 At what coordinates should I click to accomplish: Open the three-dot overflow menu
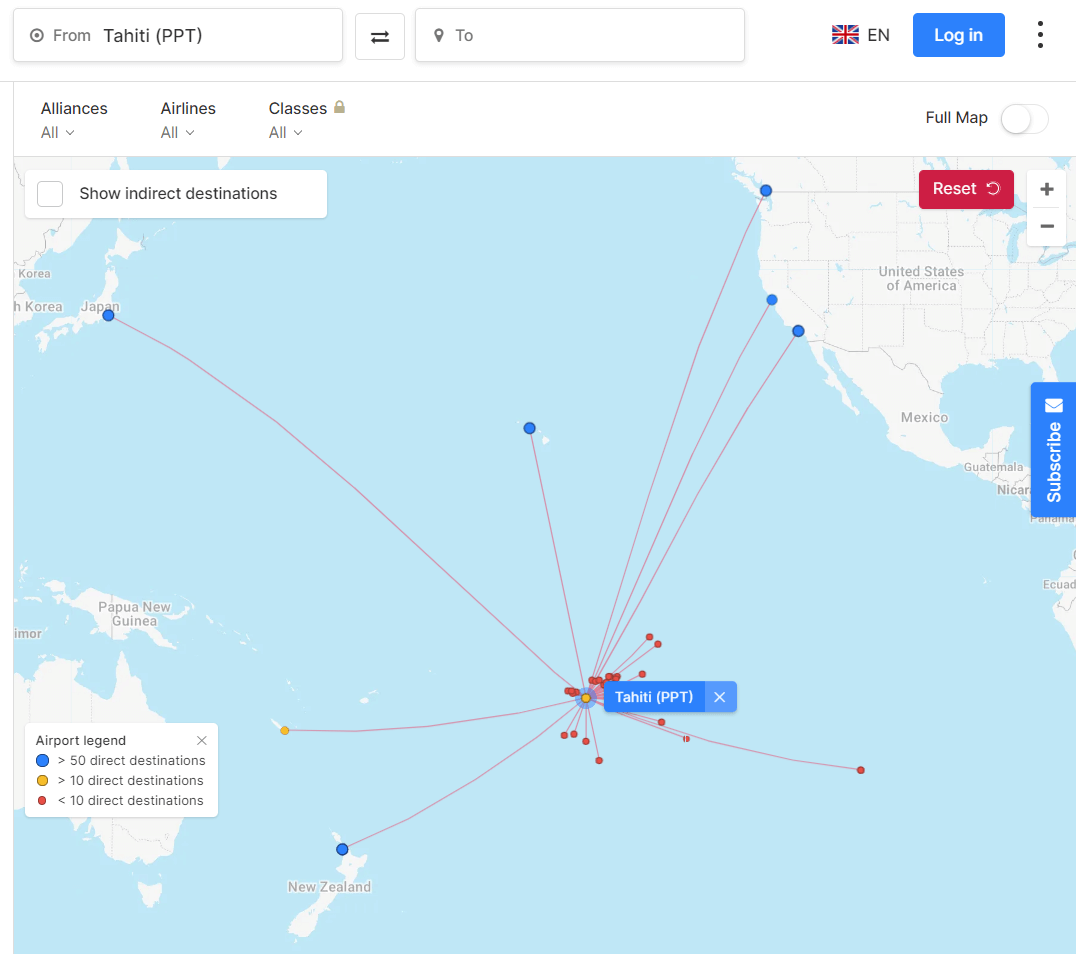pos(1040,34)
